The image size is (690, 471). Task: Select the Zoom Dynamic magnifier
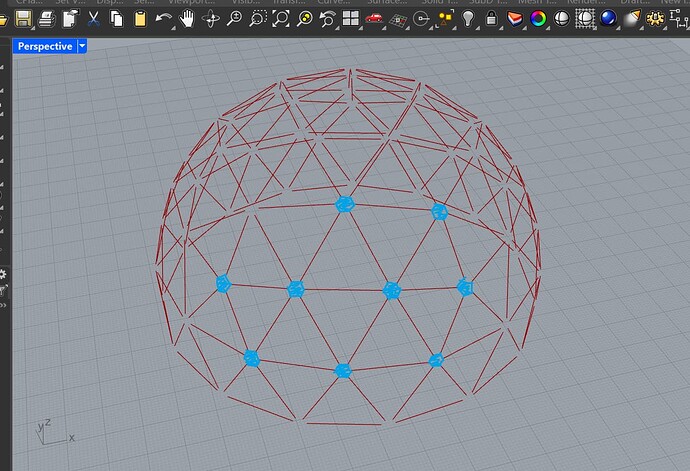234,18
